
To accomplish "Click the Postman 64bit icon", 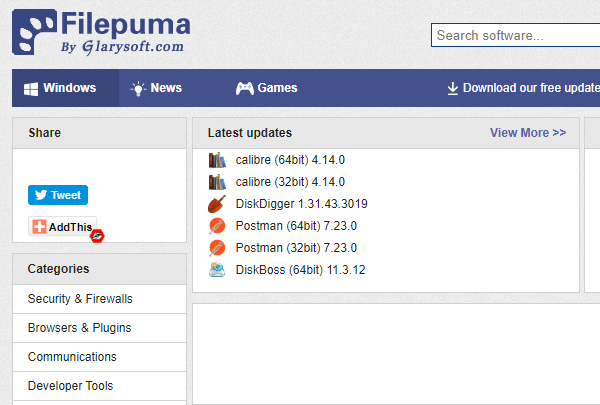I will pyautogui.click(x=217, y=226).
